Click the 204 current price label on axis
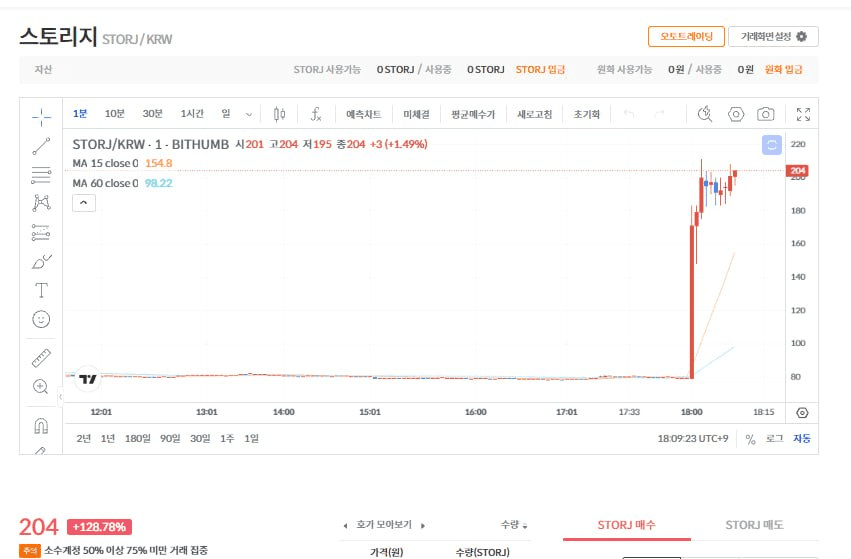 tap(797, 170)
